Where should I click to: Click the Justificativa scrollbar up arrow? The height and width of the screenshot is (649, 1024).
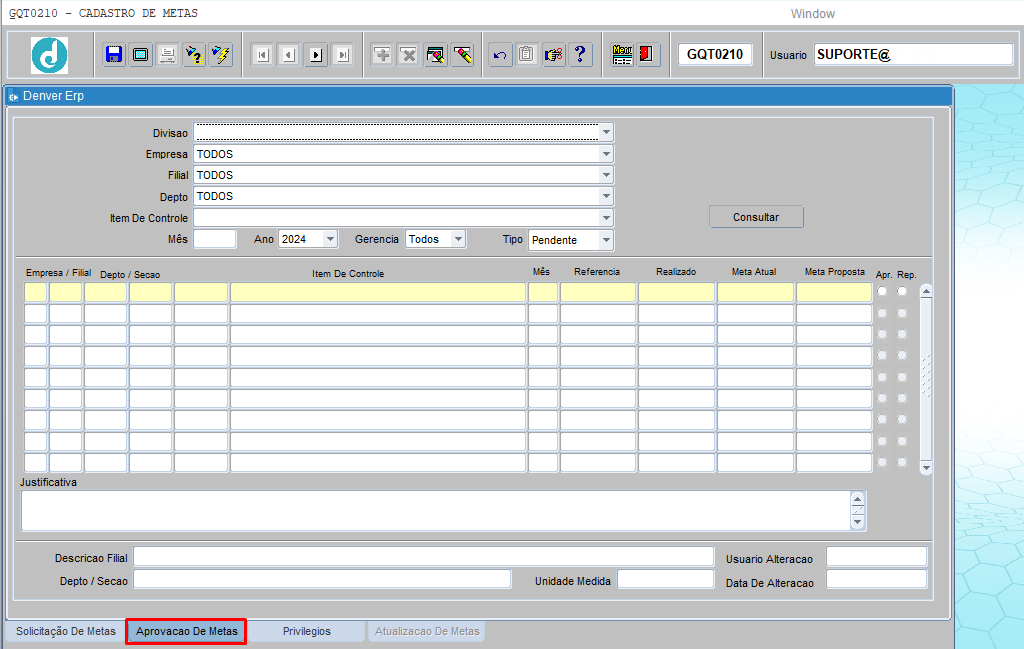(857, 499)
